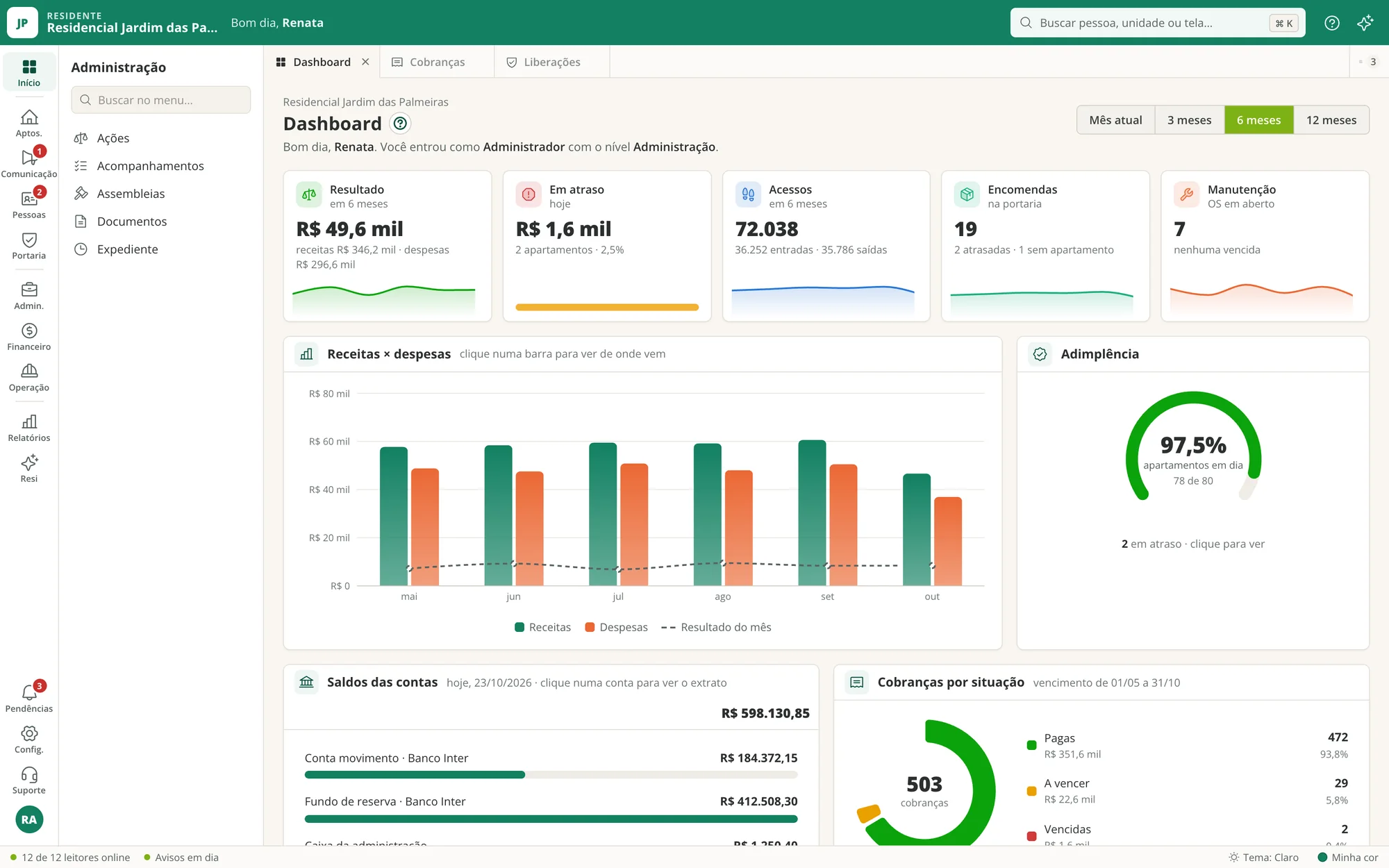The image size is (1389, 868).
Task: Open Conta movimento · Banco Inter account
Action: 551,765
